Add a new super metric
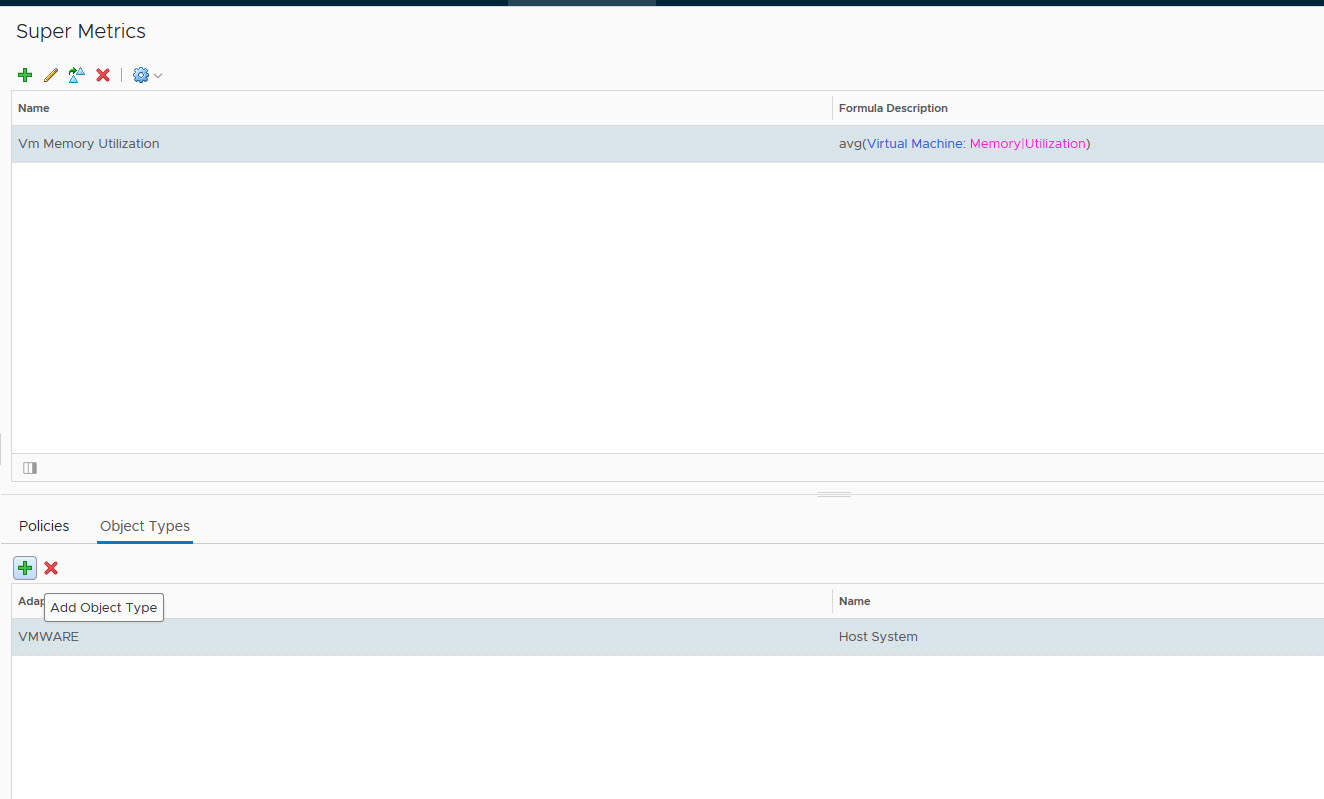1324x799 pixels. tap(25, 75)
